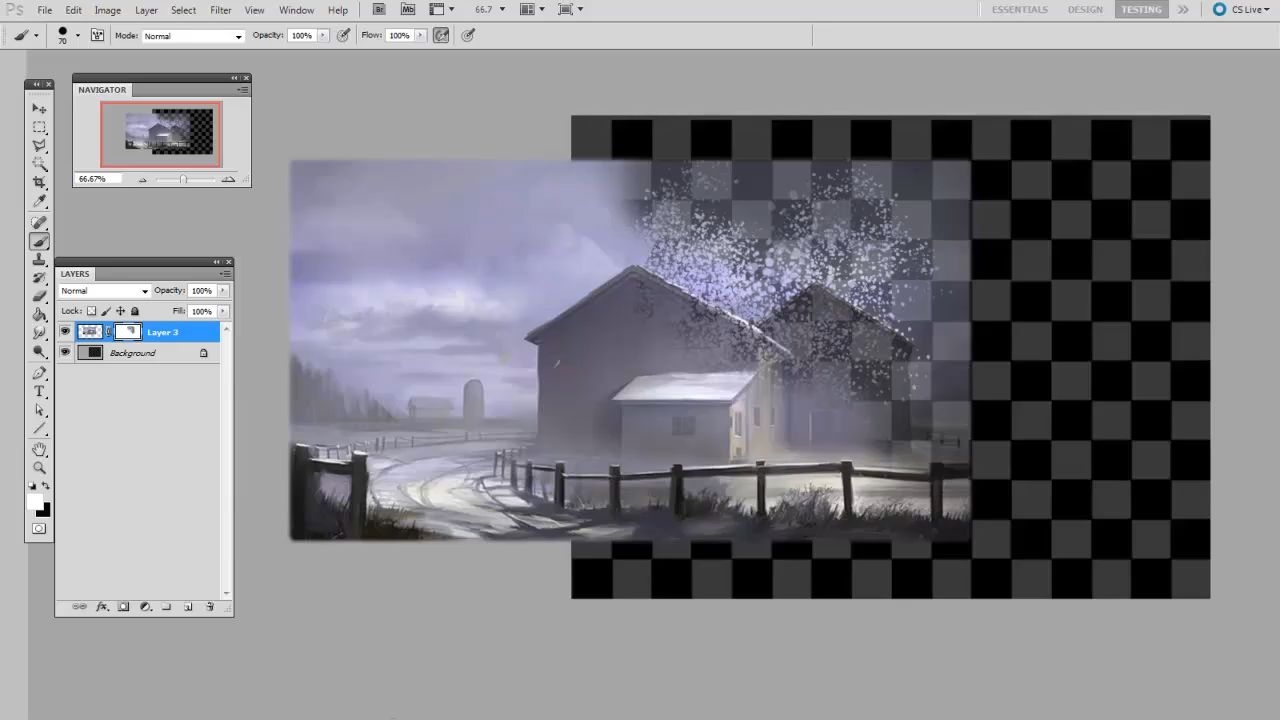Open the Layer menu
The image size is (1280, 720).
pos(146,10)
